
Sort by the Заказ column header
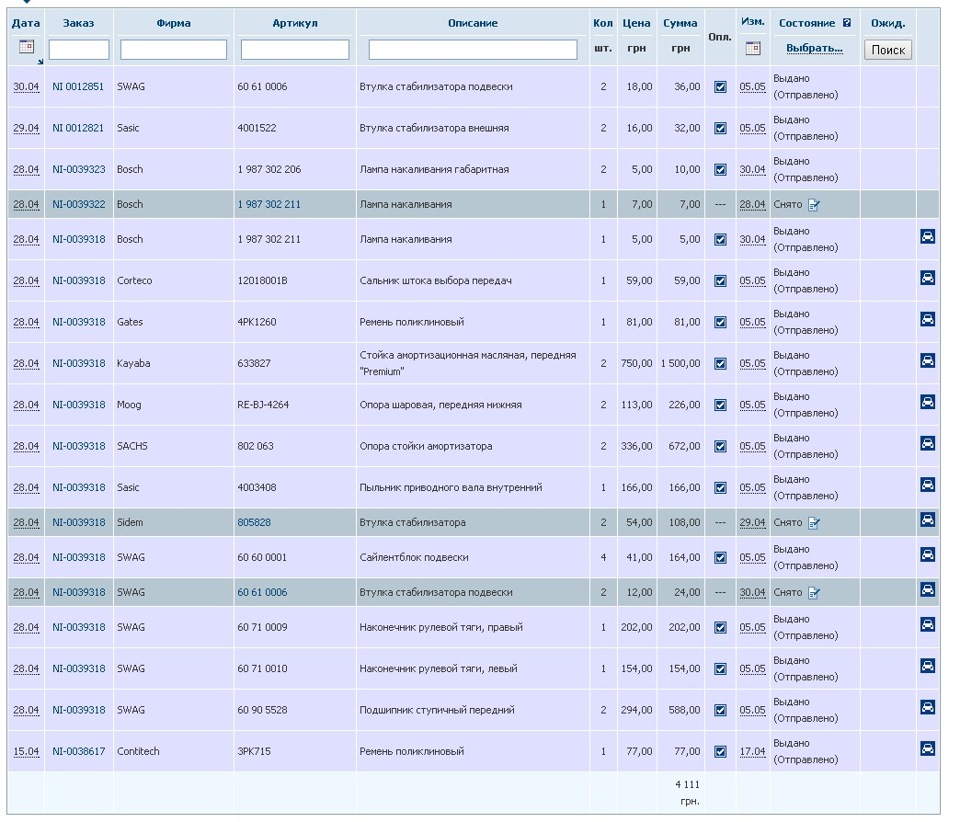pos(78,23)
